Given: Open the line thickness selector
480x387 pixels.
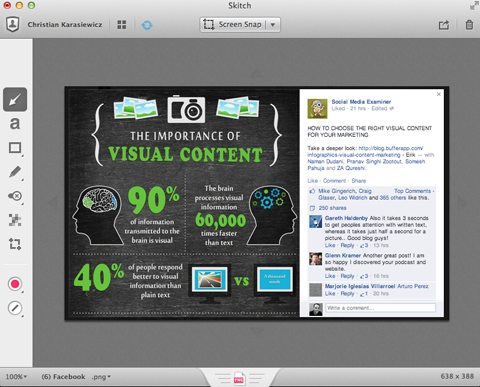Looking at the screenshot, I should pyautogui.click(x=15, y=308).
